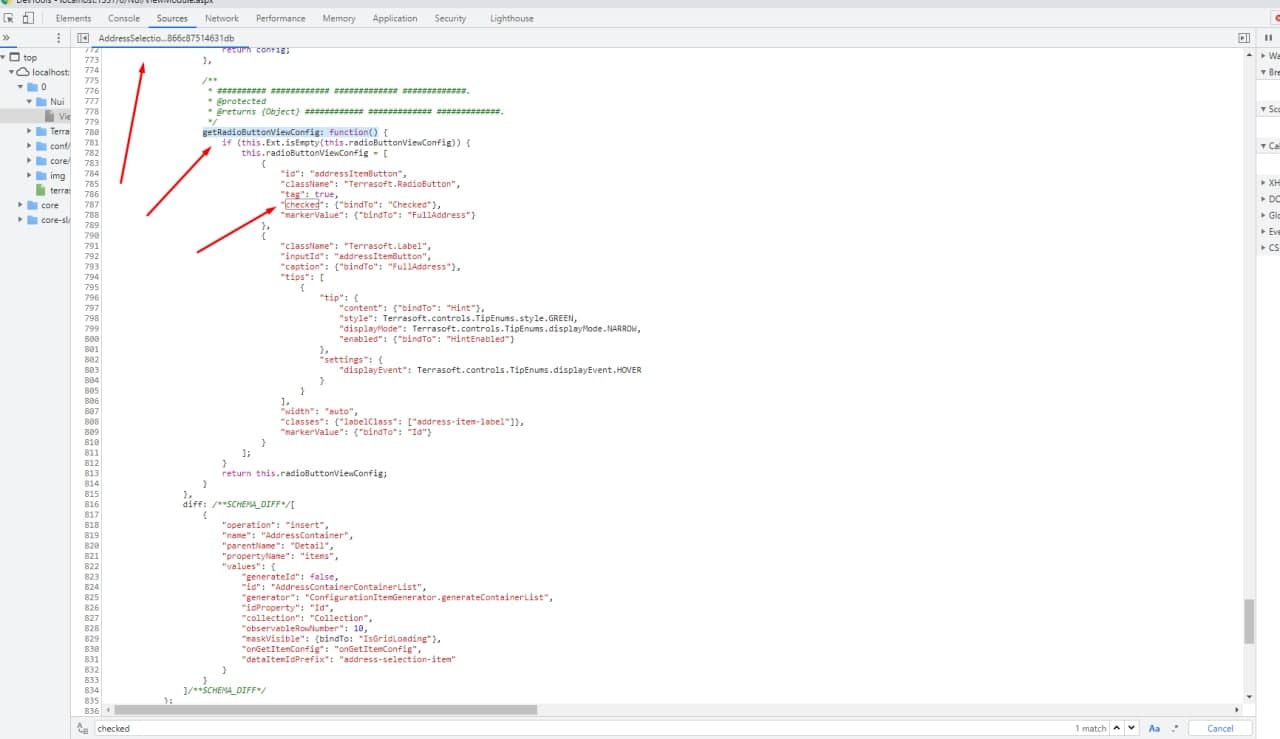1280x739 pixels.
Task: Go to next search match
Action: (x=1131, y=728)
